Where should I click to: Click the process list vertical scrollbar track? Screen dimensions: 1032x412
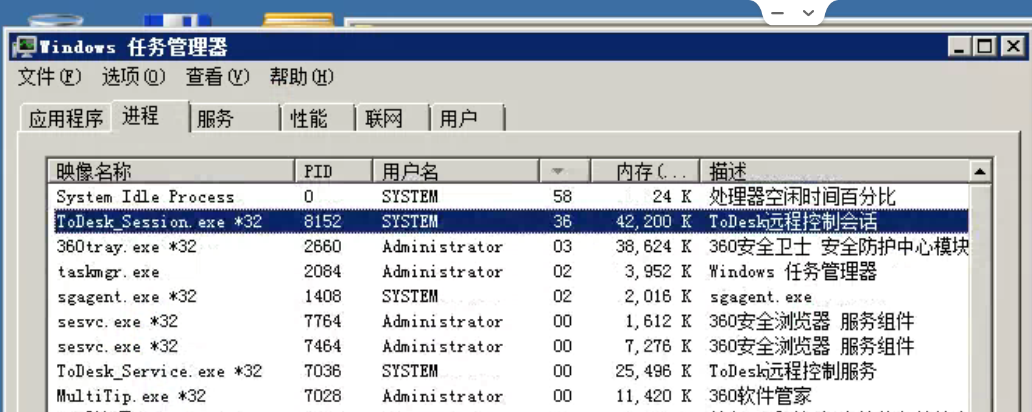tap(980, 296)
